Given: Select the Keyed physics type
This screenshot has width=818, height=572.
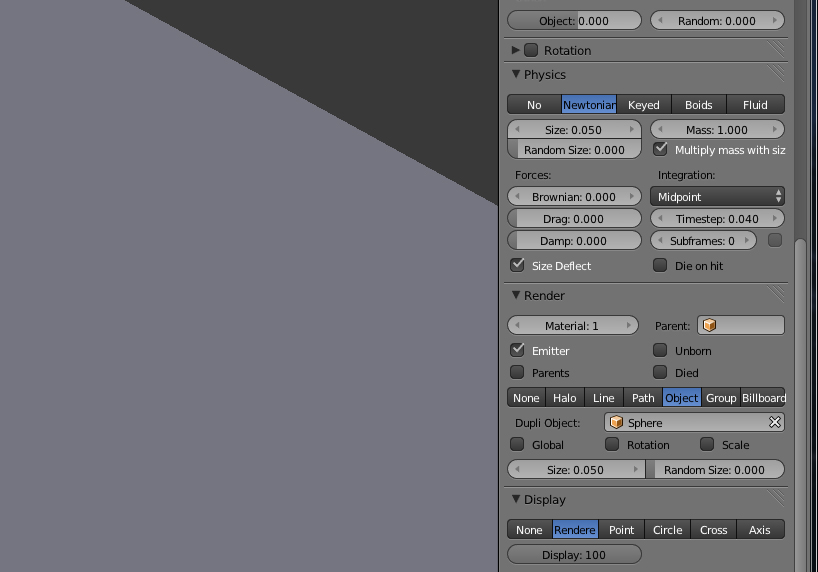Looking at the screenshot, I should coord(644,104).
